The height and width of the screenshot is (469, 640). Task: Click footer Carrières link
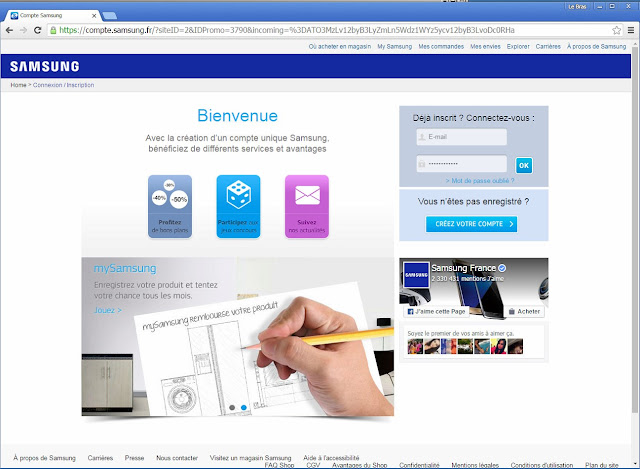[100, 458]
